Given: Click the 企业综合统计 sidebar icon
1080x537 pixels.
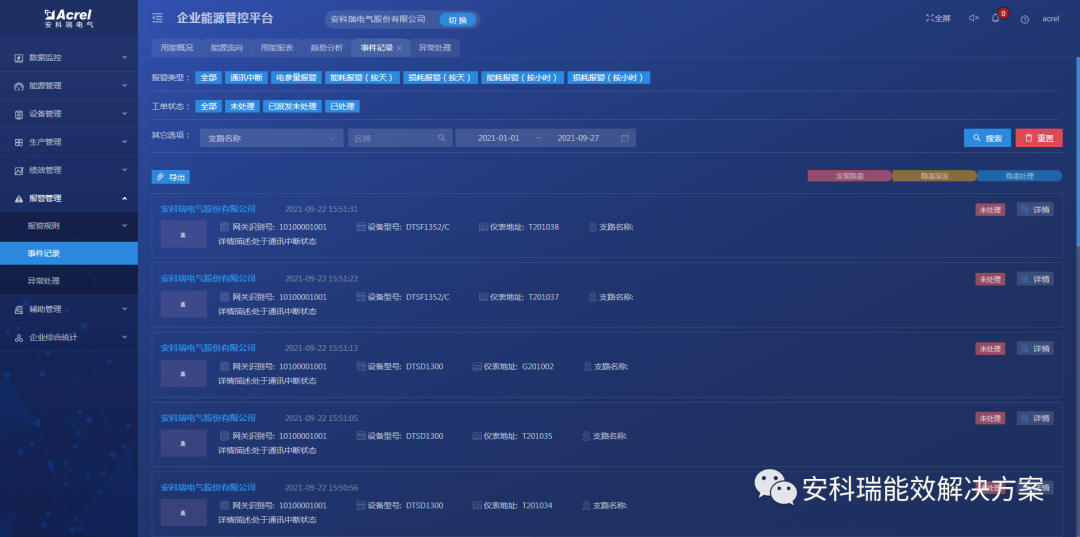Looking at the screenshot, I should coord(19,338).
